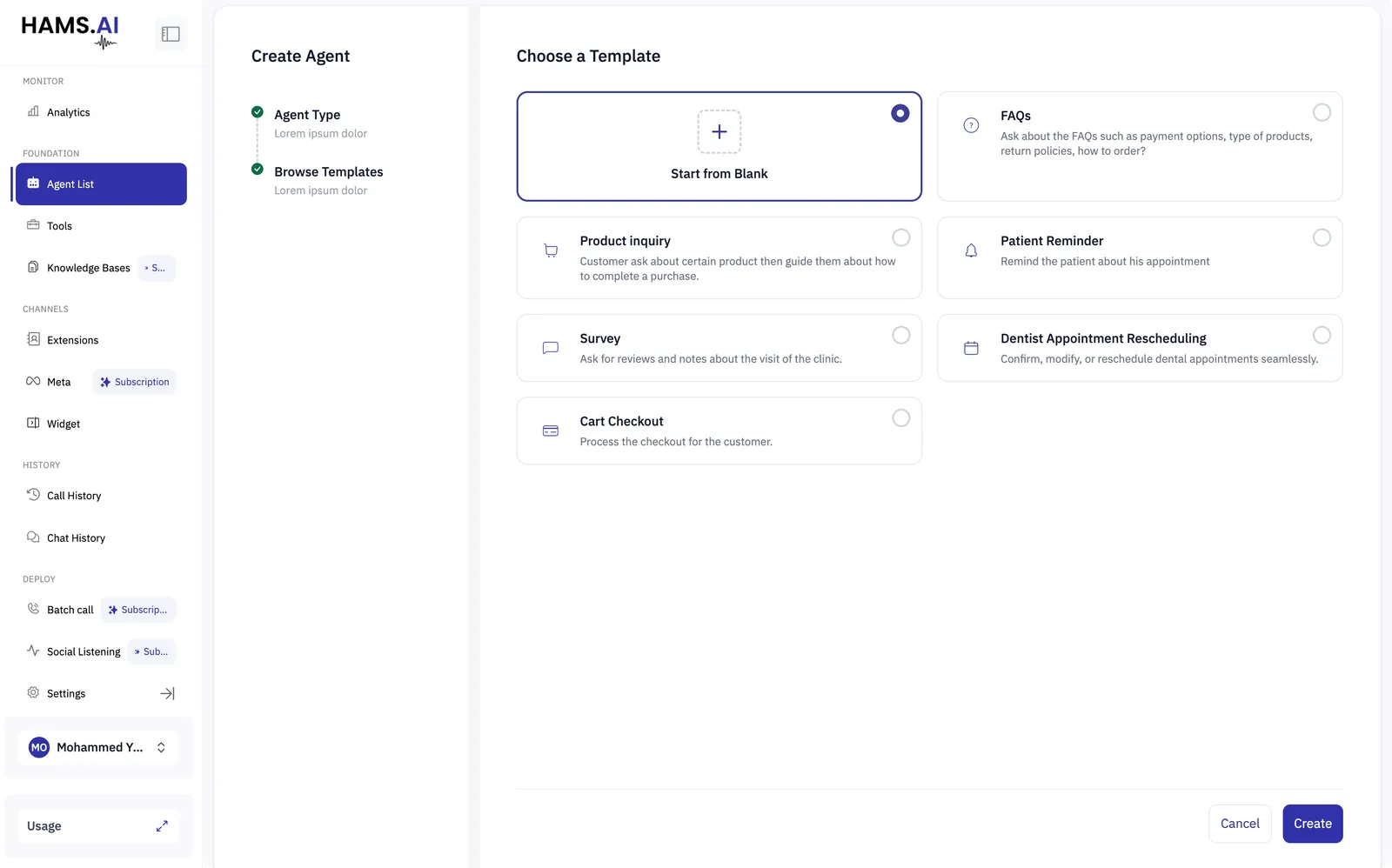The height and width of the screenshot is (868, 1392).
Task: Click the Meta infinity icon
Action: click(33, 381)
